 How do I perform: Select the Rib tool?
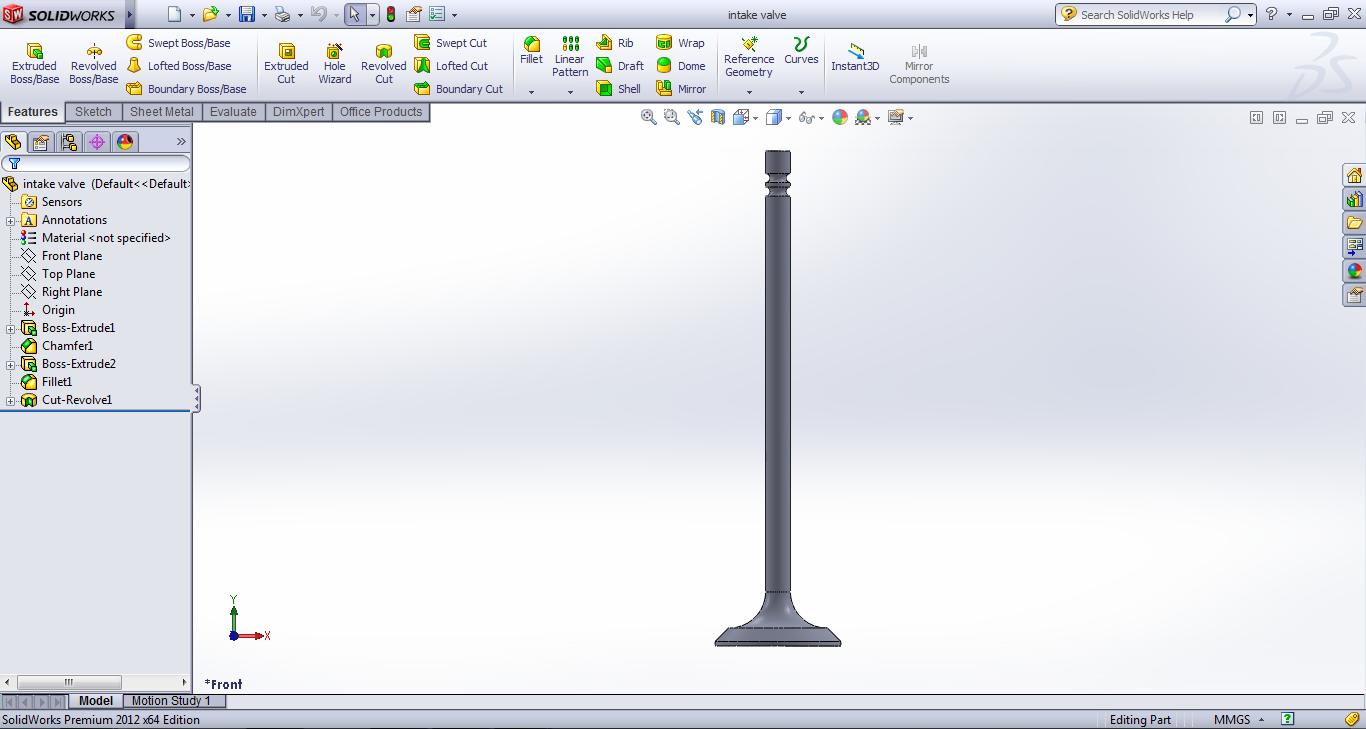[x=615, y=43]
